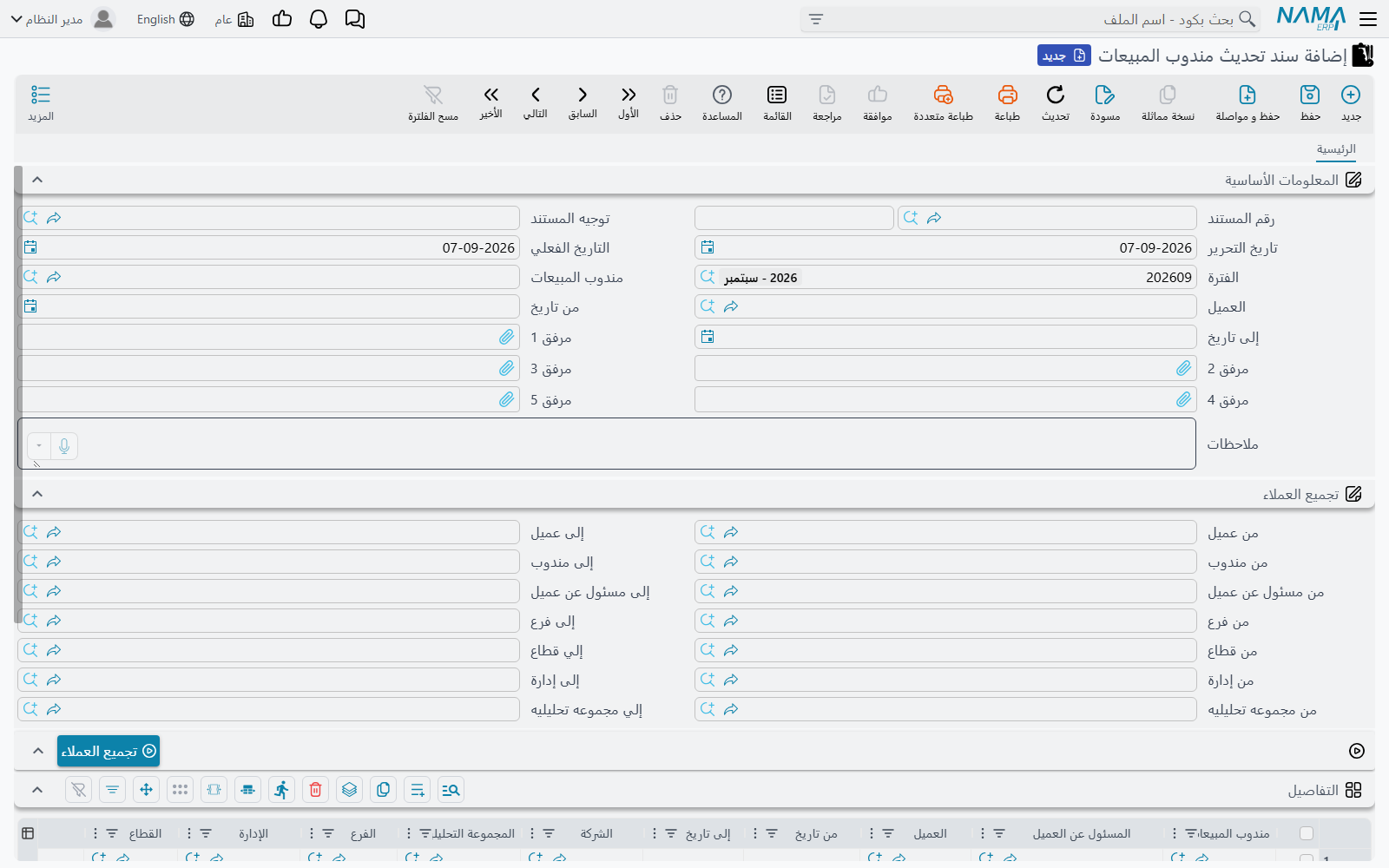Toggle the select-all checkbox in details header

click(1307, 833)
